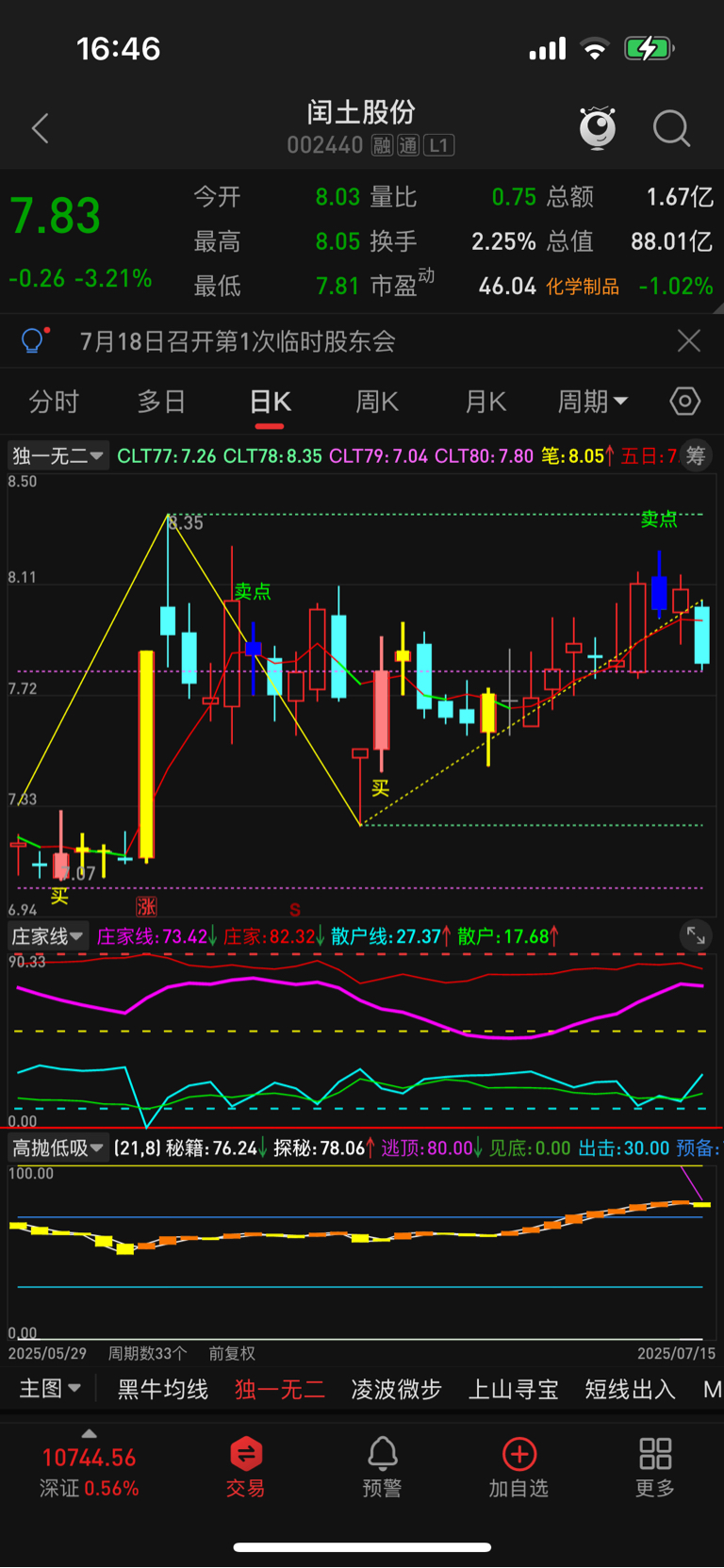Screen dimensions: 724x1568
Task: Tap the 逃顶:80.00 readout
Action: tap(432, 1147)
